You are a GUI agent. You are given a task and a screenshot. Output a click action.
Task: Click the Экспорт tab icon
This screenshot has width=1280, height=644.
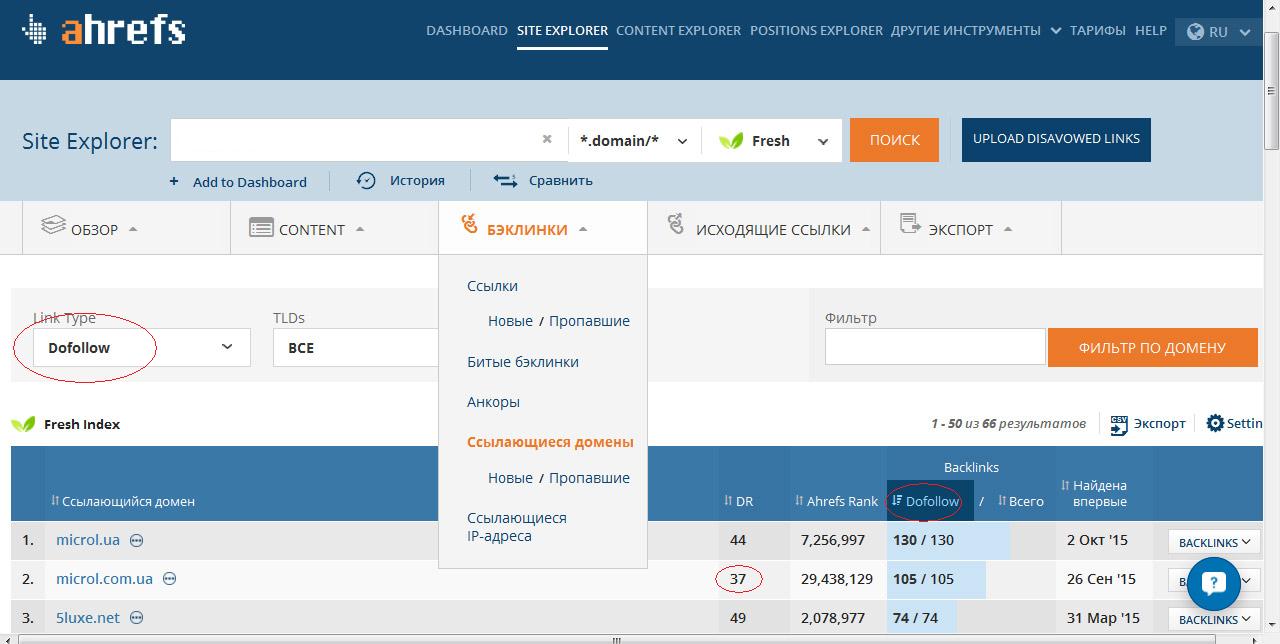(x=910, y=224)
